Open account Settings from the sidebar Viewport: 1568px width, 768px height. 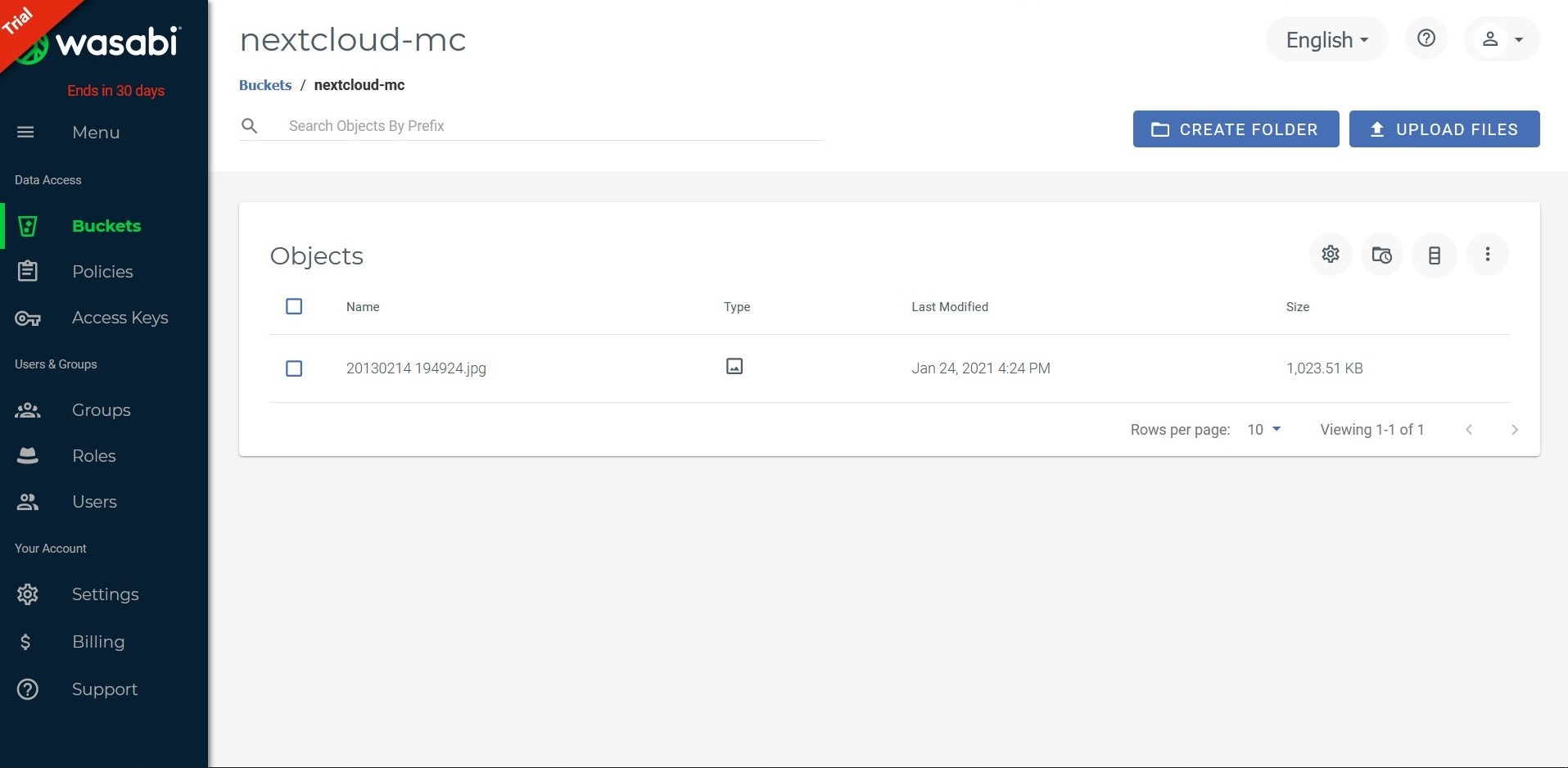point(104,594)
